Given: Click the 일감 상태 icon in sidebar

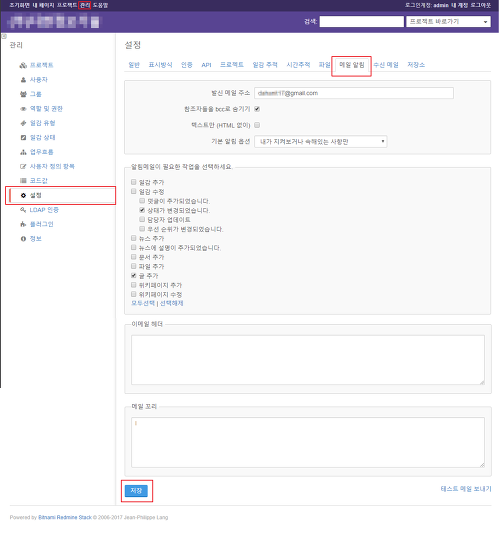Looking at the screenshot, I should point(23,138).
